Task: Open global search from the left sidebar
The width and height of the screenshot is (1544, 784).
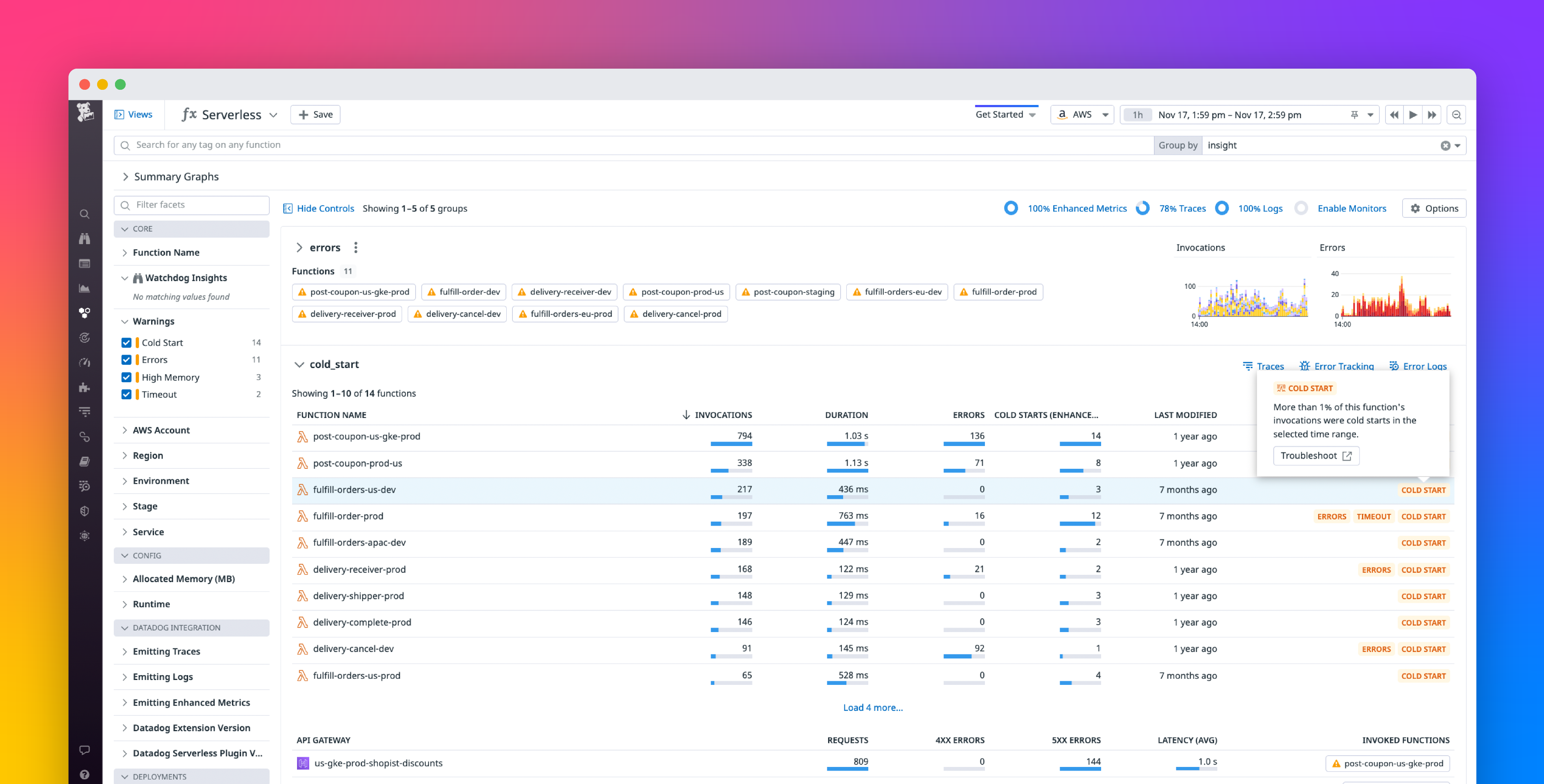Action: click(84, 213)
